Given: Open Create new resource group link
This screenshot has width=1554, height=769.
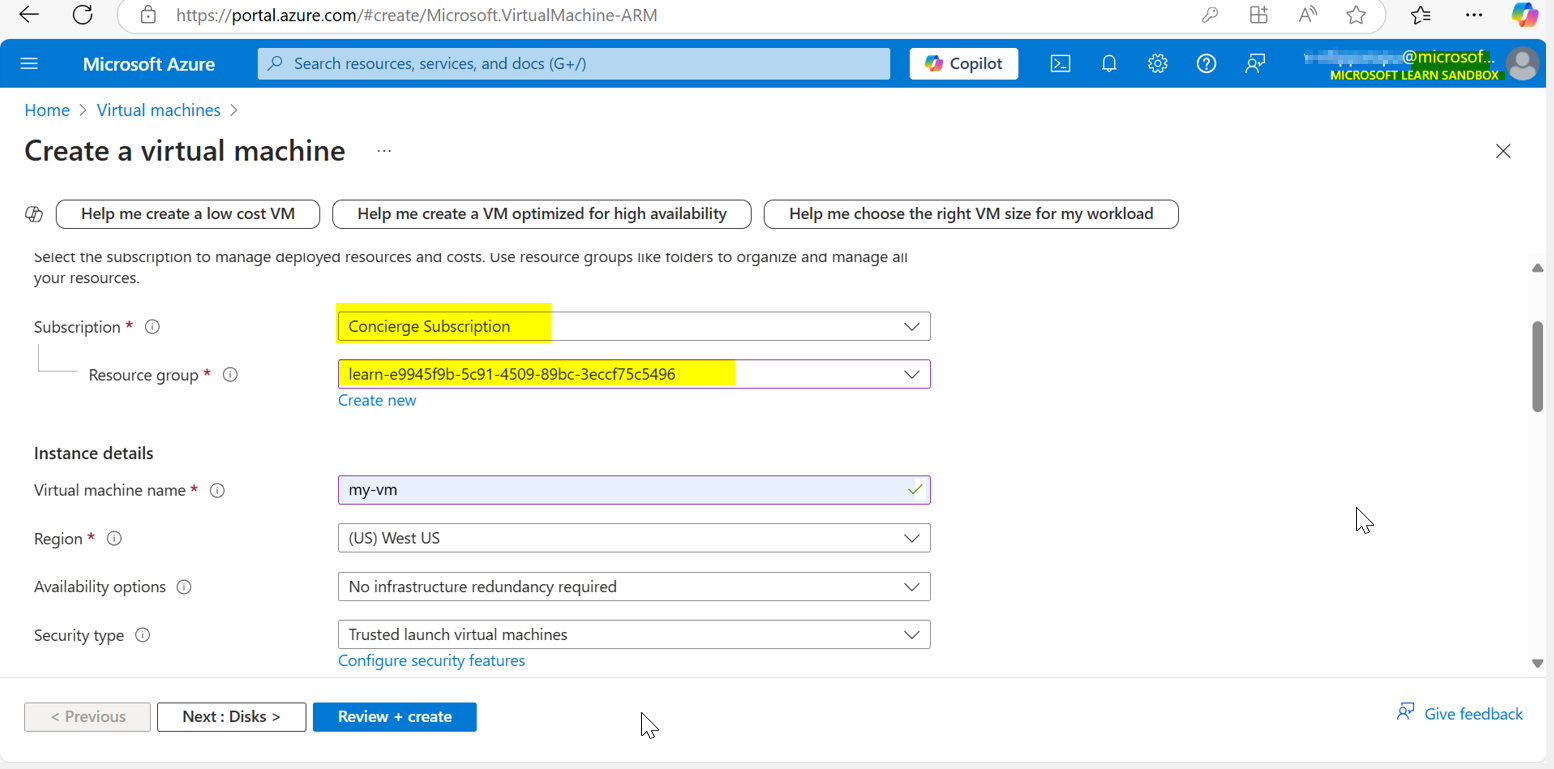Looking at the screenshot, I should pyautogui.click(x=377, y=400).
